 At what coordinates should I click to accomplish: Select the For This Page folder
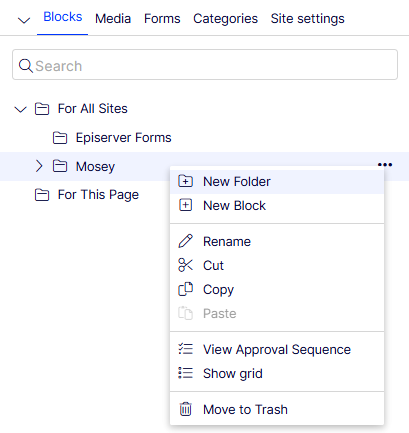click(87, 195)
